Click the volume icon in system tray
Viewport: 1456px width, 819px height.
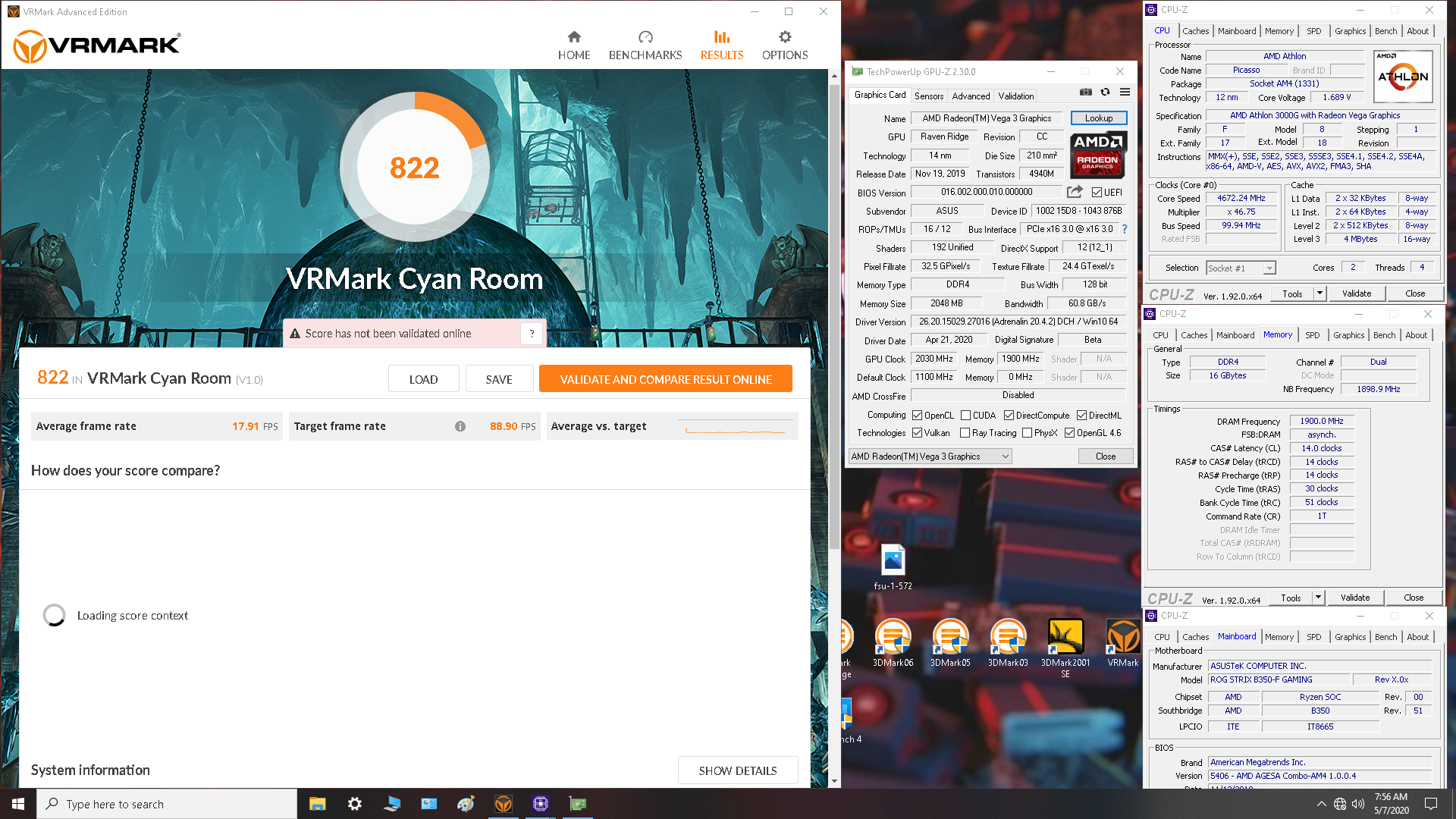click(x=1357, y=804)
